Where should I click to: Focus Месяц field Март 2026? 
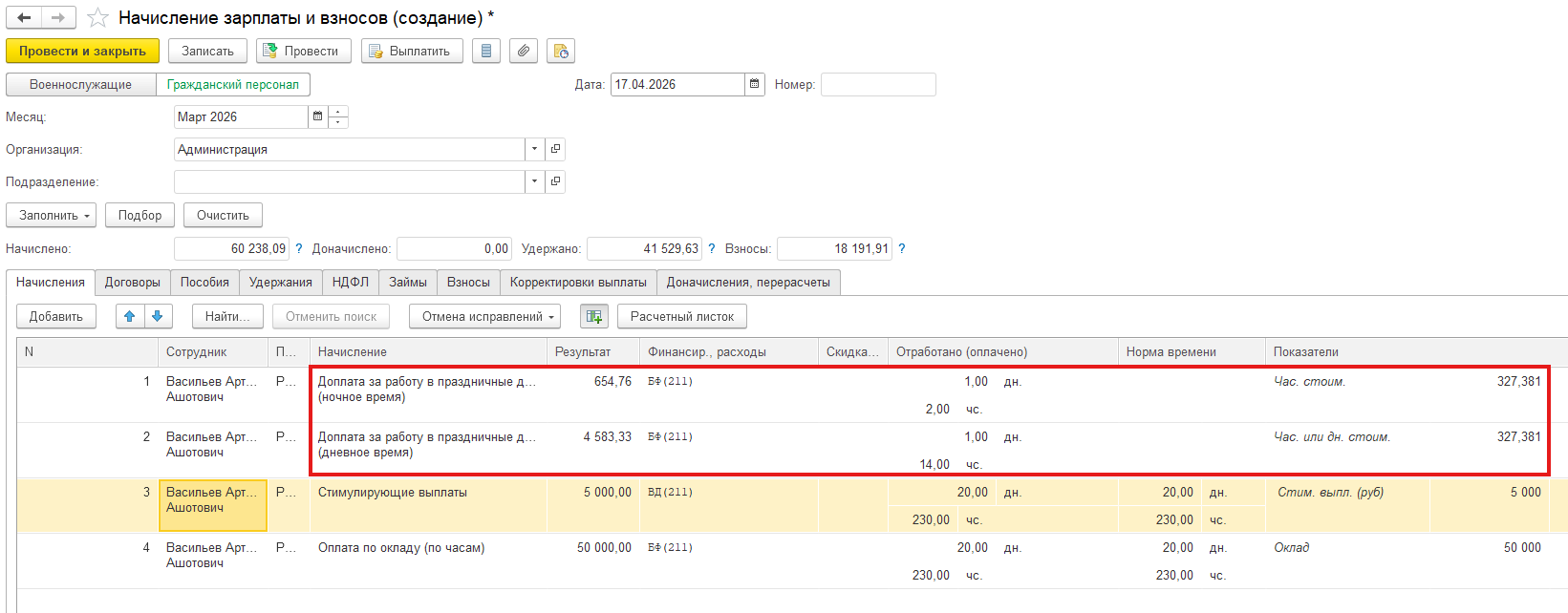point(241,116)
